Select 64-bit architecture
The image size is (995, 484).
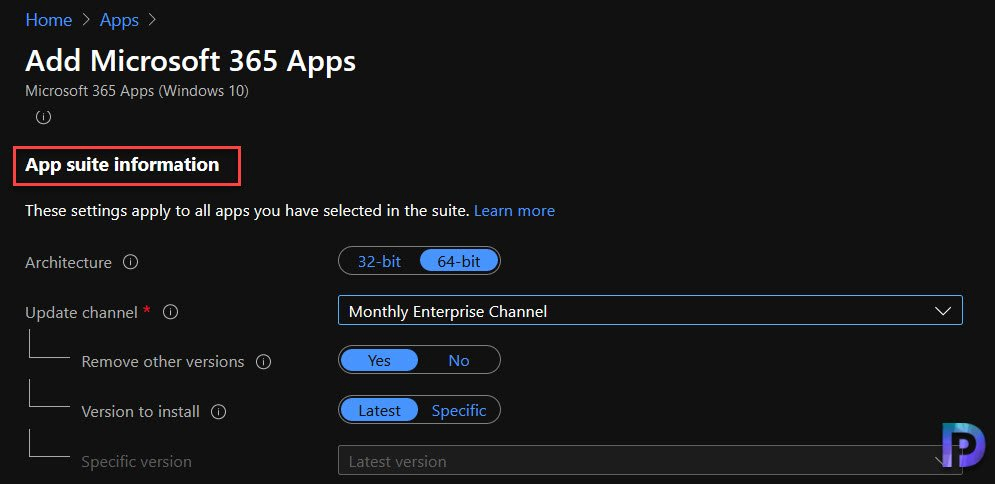pyautogui.click(x=459, y=261)
